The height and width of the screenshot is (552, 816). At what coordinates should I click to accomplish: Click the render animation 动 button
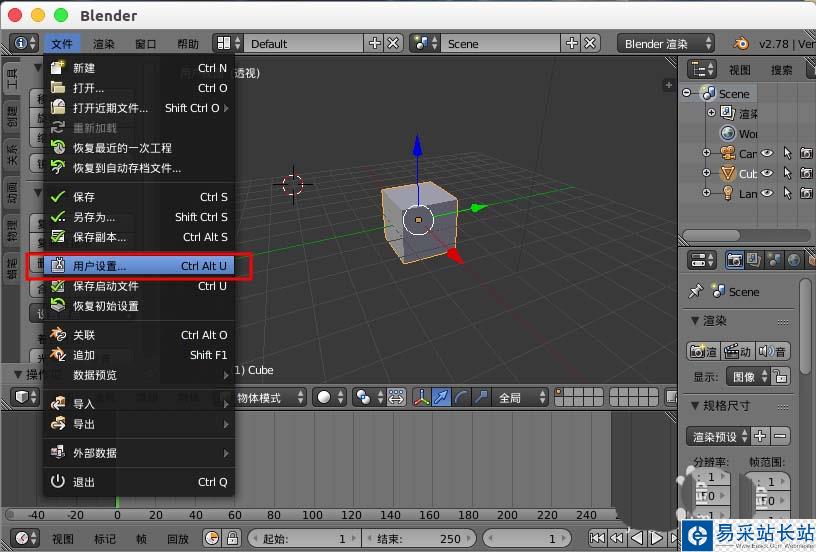(737, 352)
